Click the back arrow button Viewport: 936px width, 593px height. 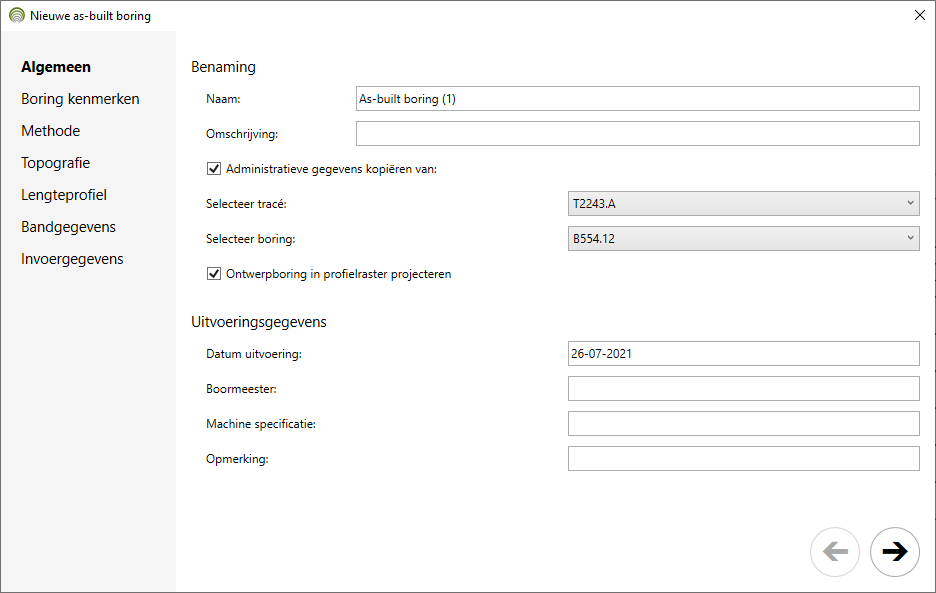coord(835,552)
